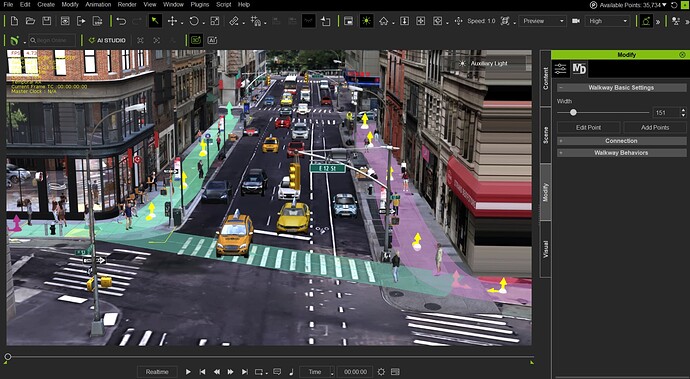Jump to the end frame with the skip-to-end button
The image size is (690, 379).
[245, 372]
